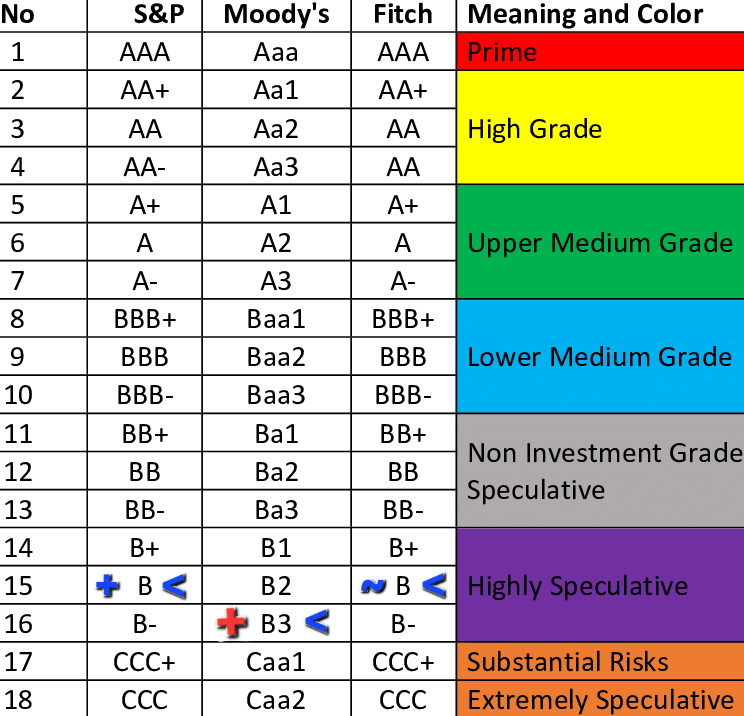Image resolution: width=744 pixels, height=716 pixels.
Task: Click the Fitch column header
Action: (402, 15)
